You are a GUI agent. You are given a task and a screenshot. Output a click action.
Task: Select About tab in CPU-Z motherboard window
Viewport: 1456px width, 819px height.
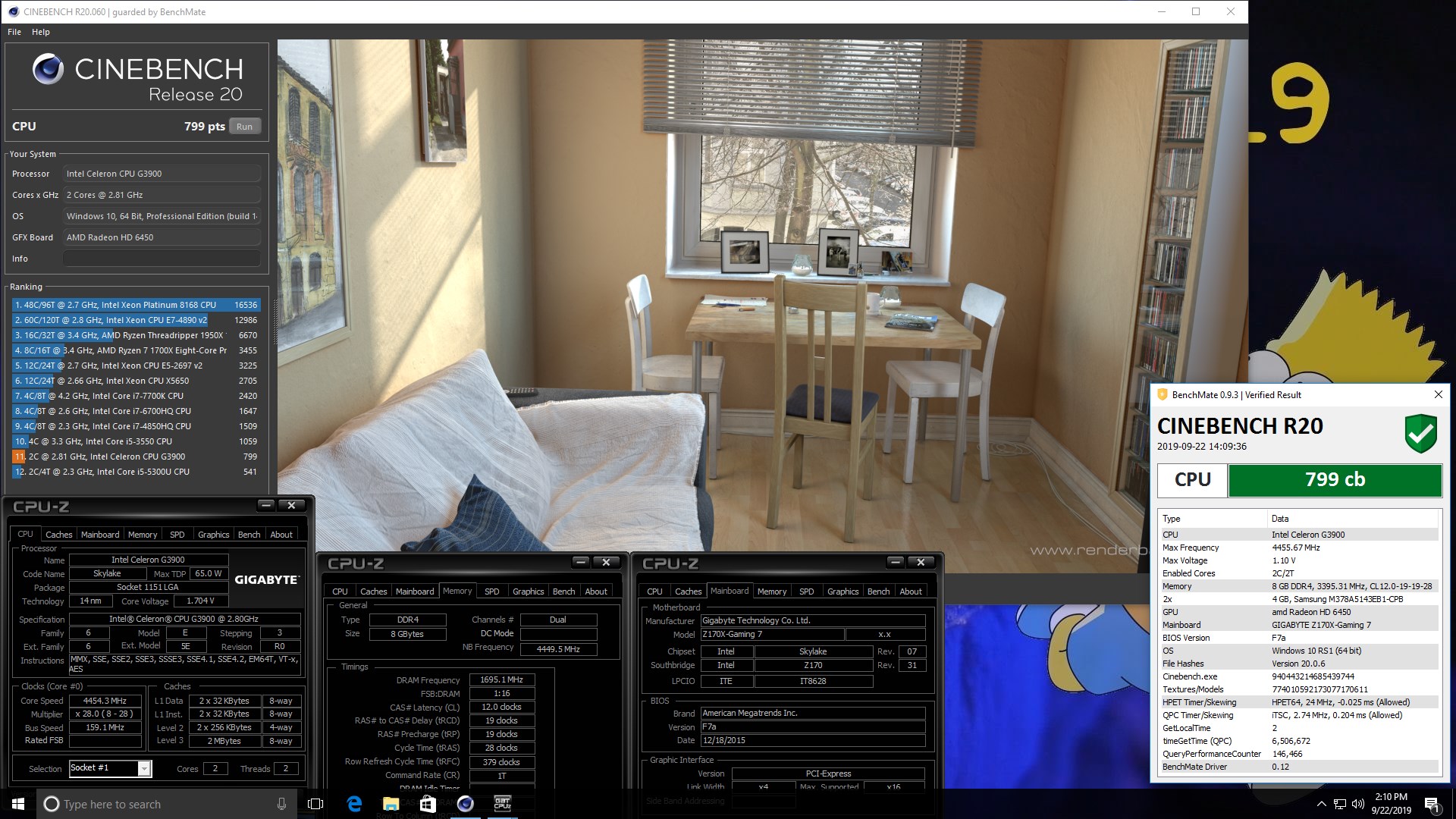tap(911, 591)
